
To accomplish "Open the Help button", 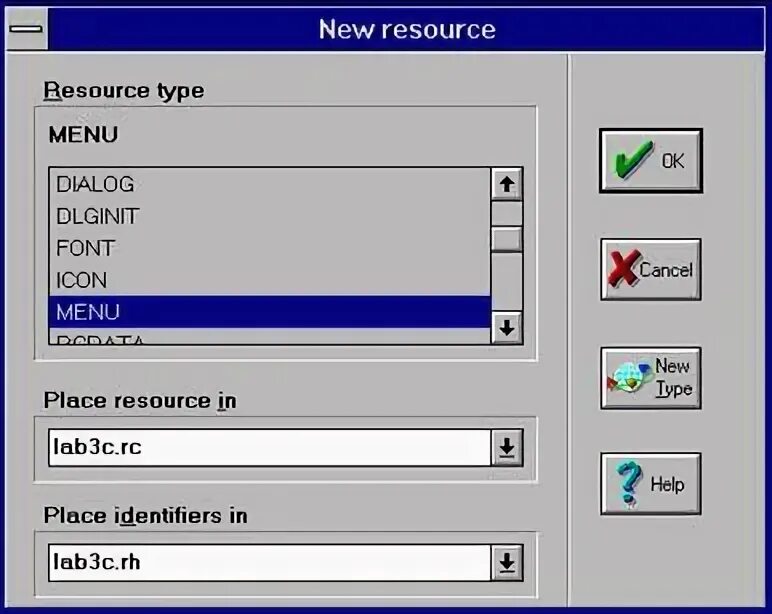I will click(x=651, y=484).
